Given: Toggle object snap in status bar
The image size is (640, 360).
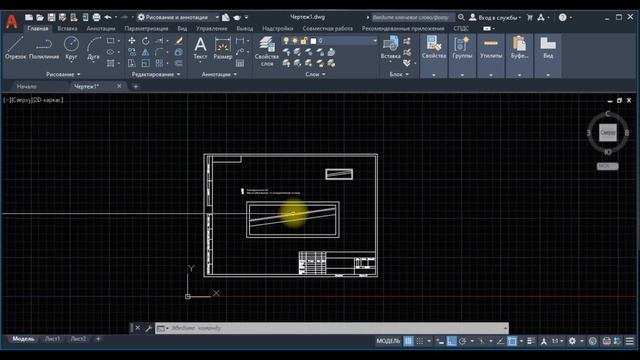Looking at the screenshot, I should [512, 341].
